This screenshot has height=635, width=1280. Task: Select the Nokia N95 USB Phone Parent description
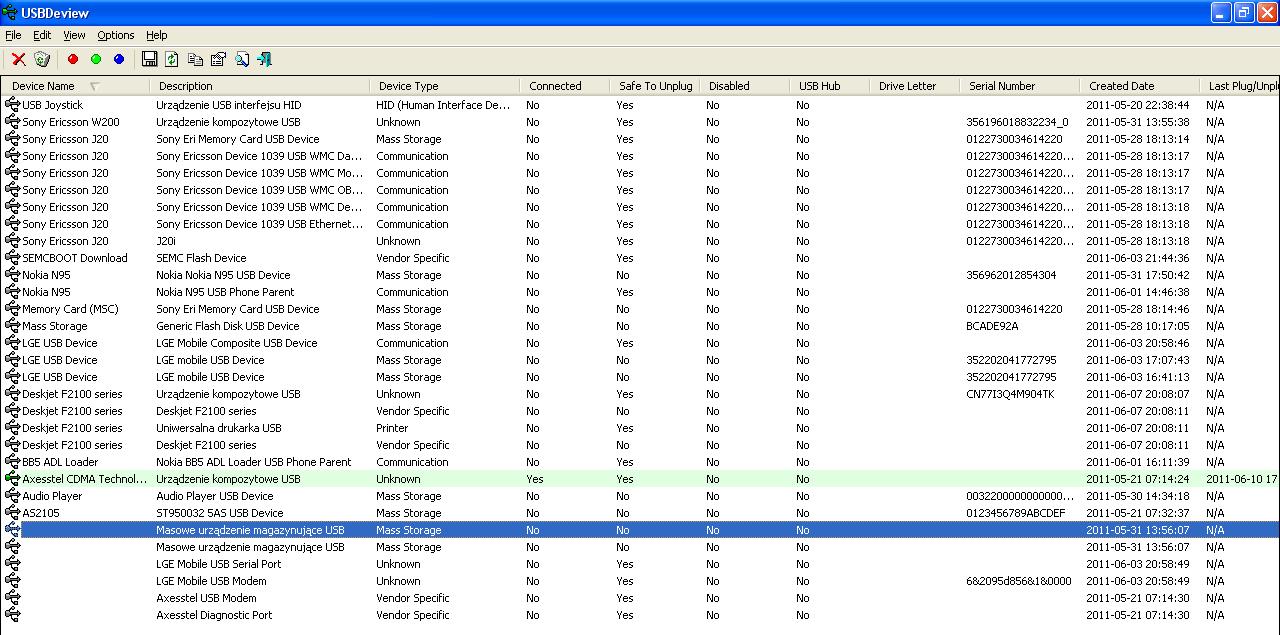click(225, 292)
